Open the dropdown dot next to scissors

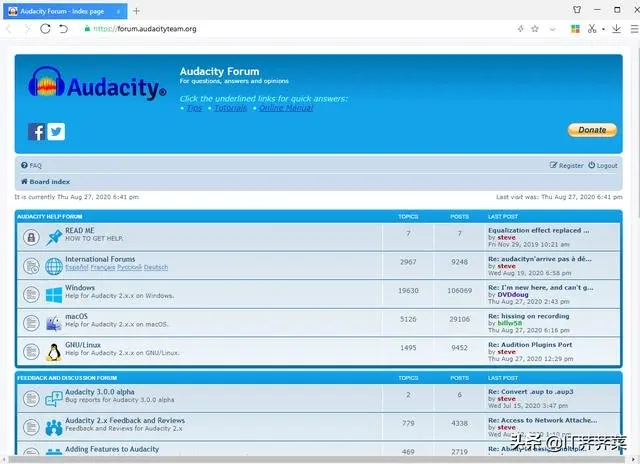click(x=603, y=29)
